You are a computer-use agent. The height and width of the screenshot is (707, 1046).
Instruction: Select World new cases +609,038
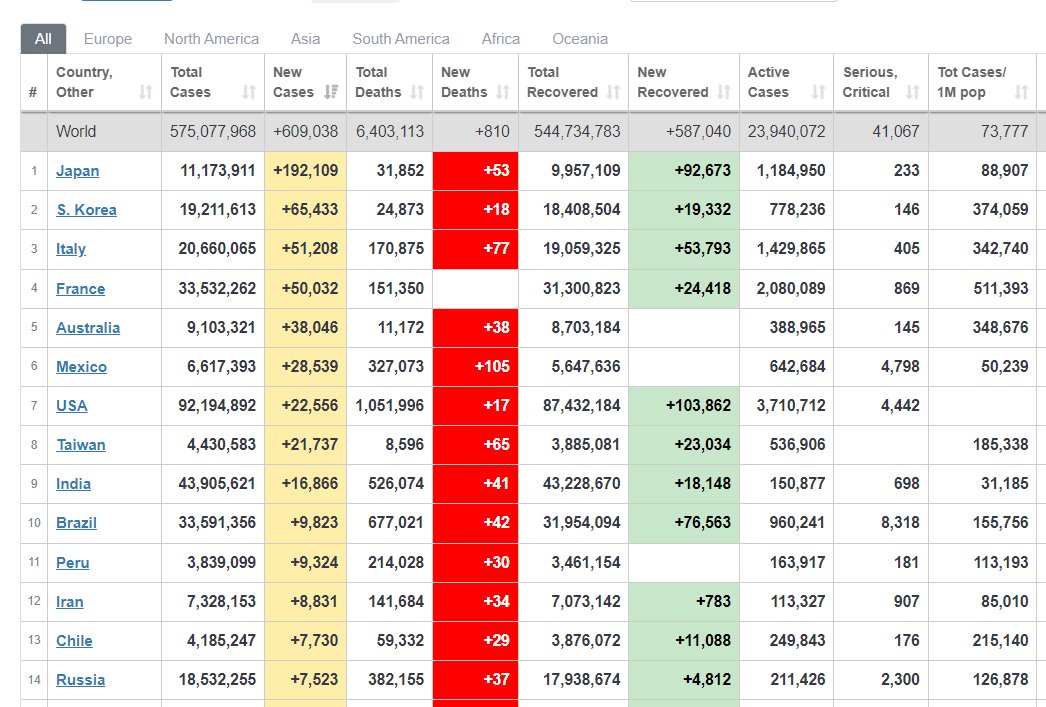[x=306, y=131]
